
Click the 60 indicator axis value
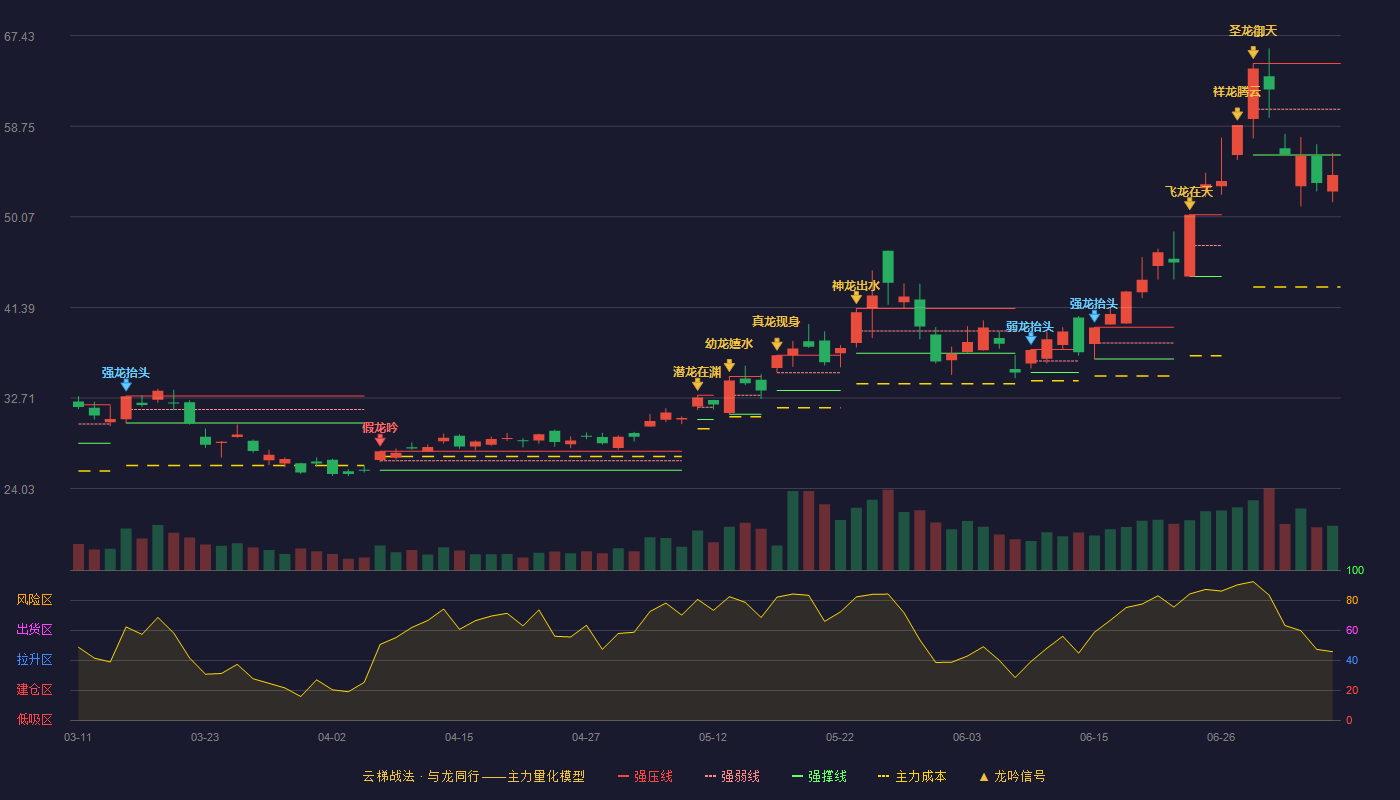pyautogui.click(x=1352, y=631)
